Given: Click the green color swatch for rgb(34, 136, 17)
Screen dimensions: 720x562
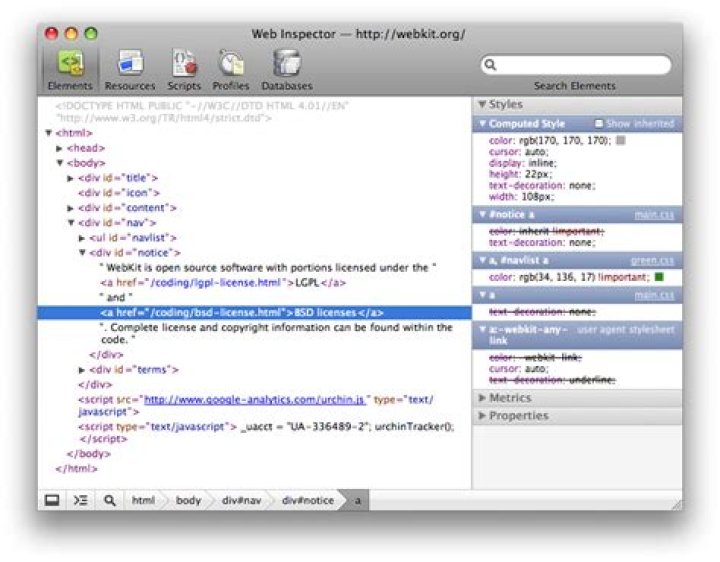Looking at the screenshot, I should (x=659, y=277).
